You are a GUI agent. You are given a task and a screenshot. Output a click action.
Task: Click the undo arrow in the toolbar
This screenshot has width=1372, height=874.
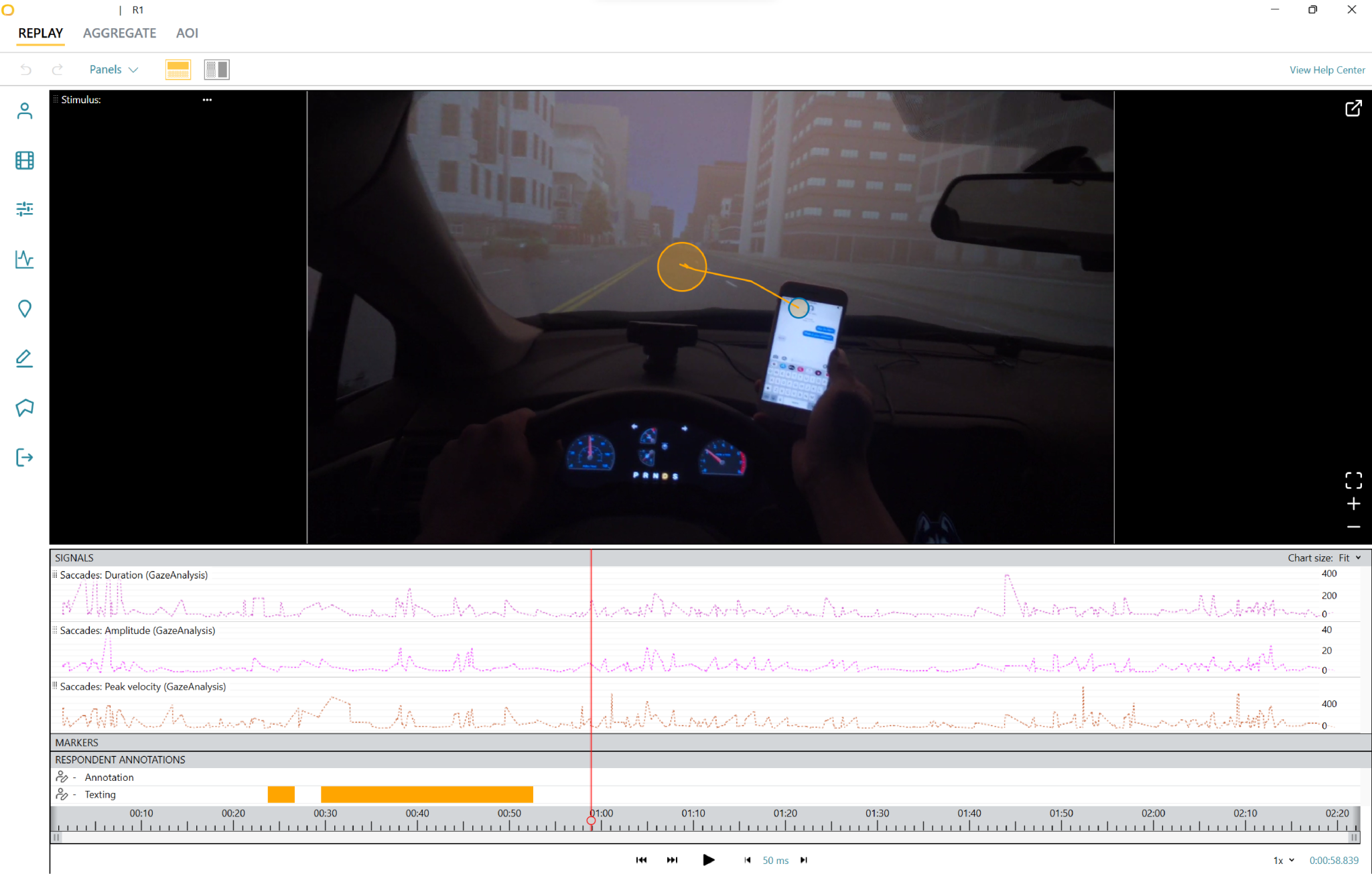[25, 69]
